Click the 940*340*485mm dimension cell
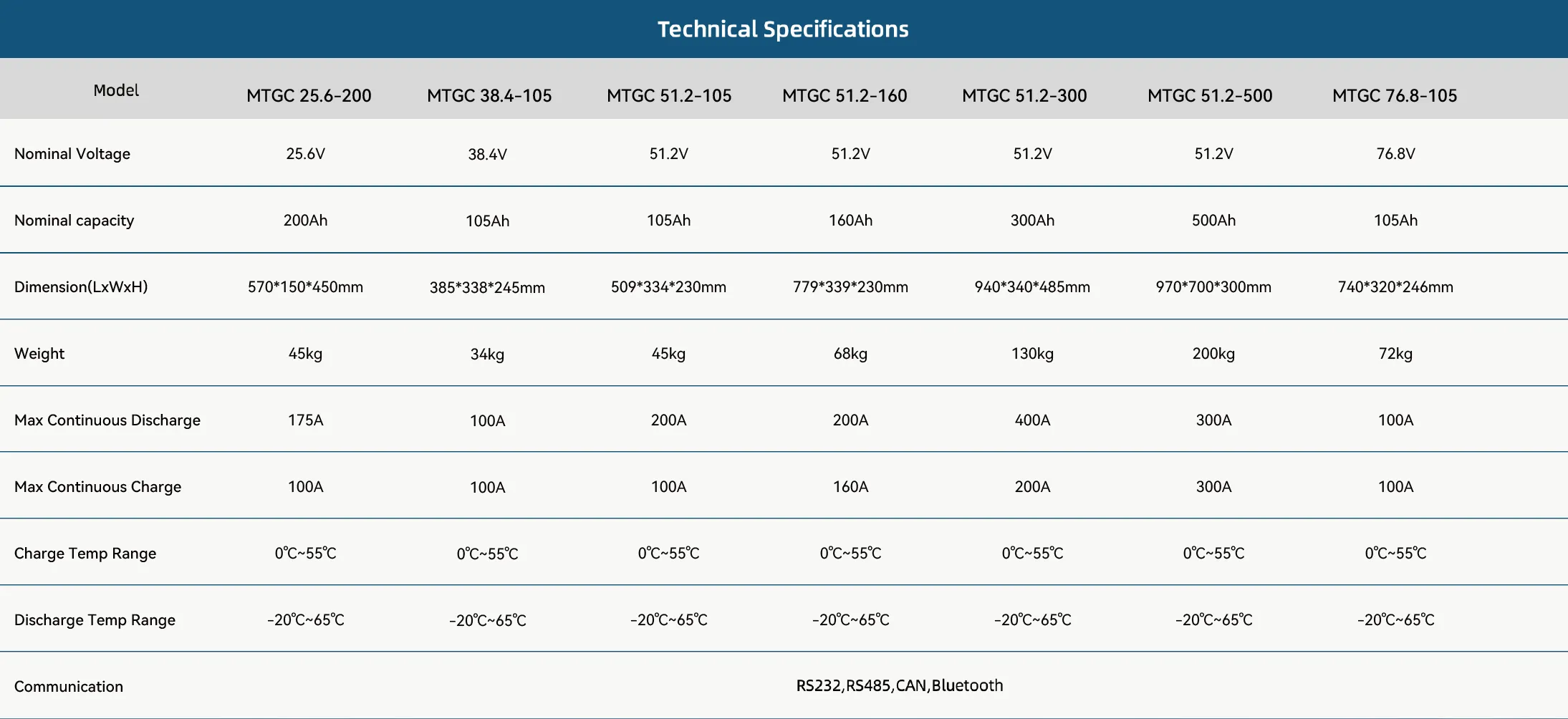 pyautogui.click(x=1032, y=287)
